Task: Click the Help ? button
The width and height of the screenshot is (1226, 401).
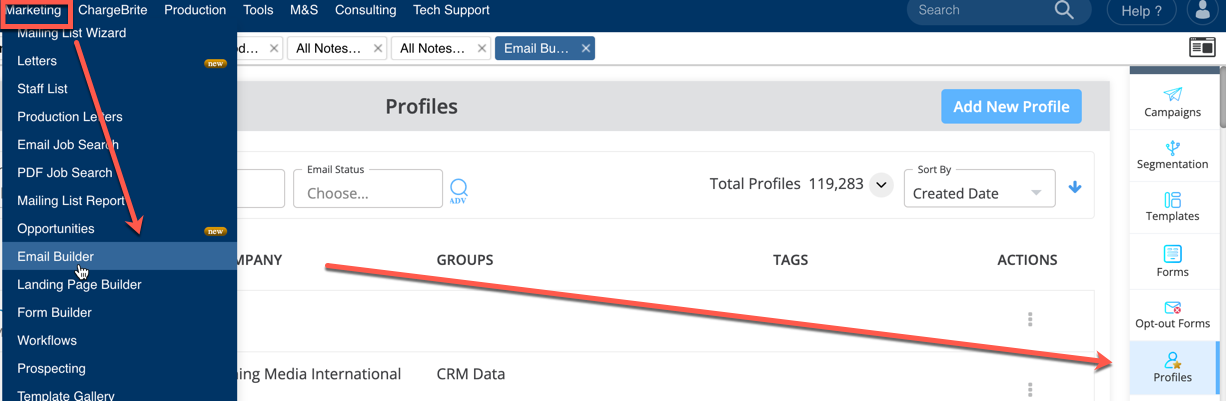Action: pos(1142,11)
